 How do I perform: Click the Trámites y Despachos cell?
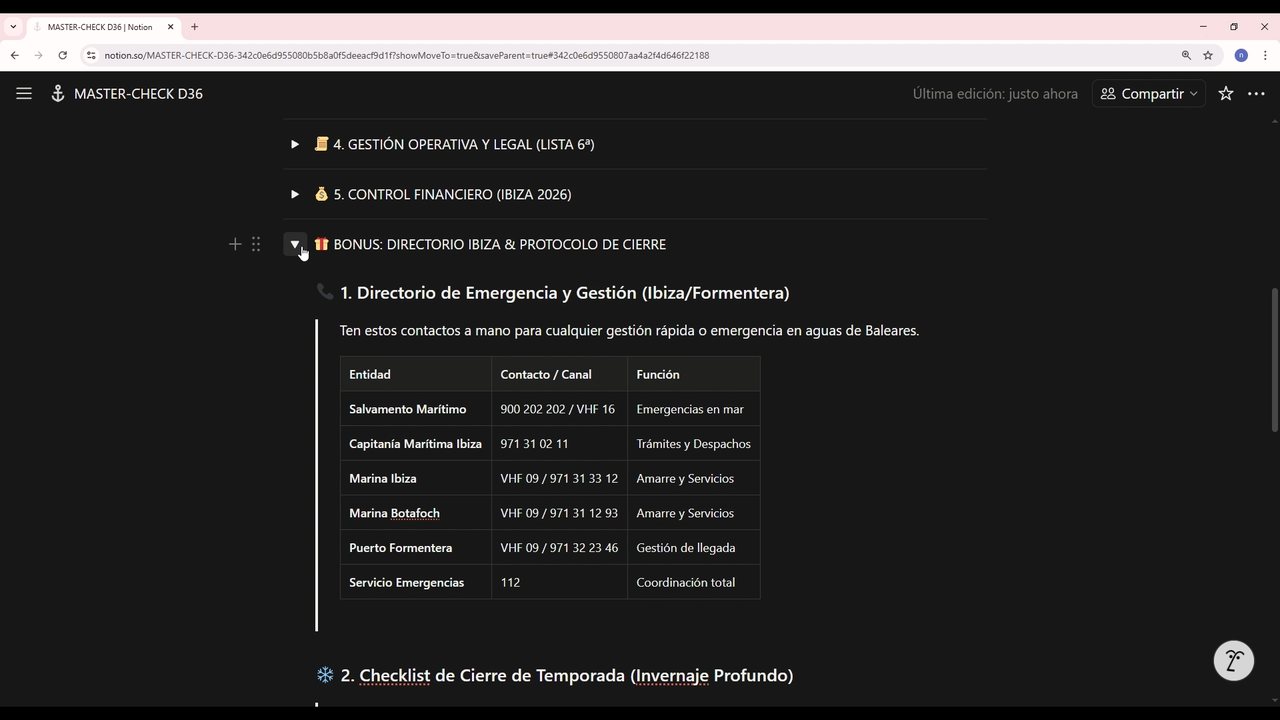(x=694, y=443)
